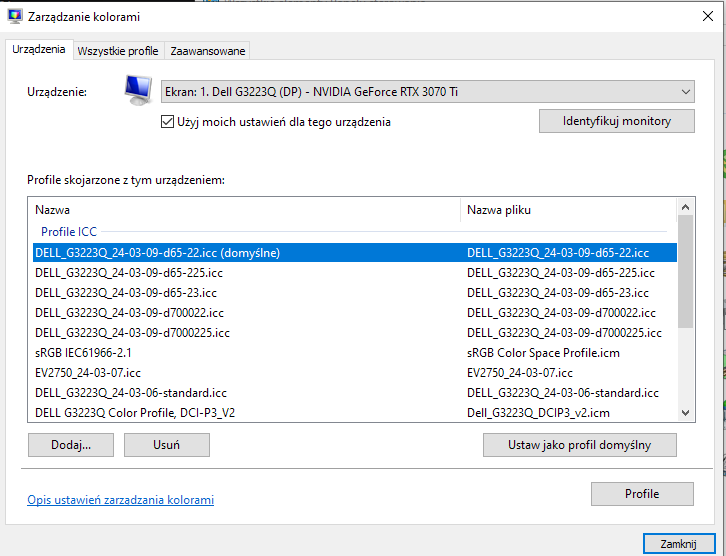Click the monitor device icon
The height and width of the screenshot is (556, 726).
coord(137,91)
